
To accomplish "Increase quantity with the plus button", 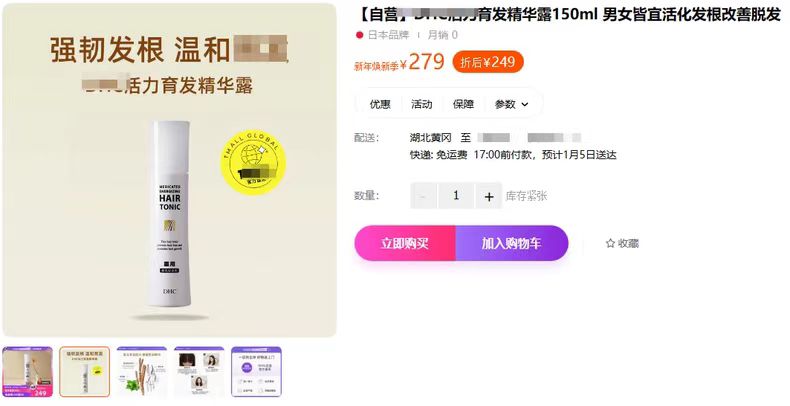I will [x=489, y=196].
